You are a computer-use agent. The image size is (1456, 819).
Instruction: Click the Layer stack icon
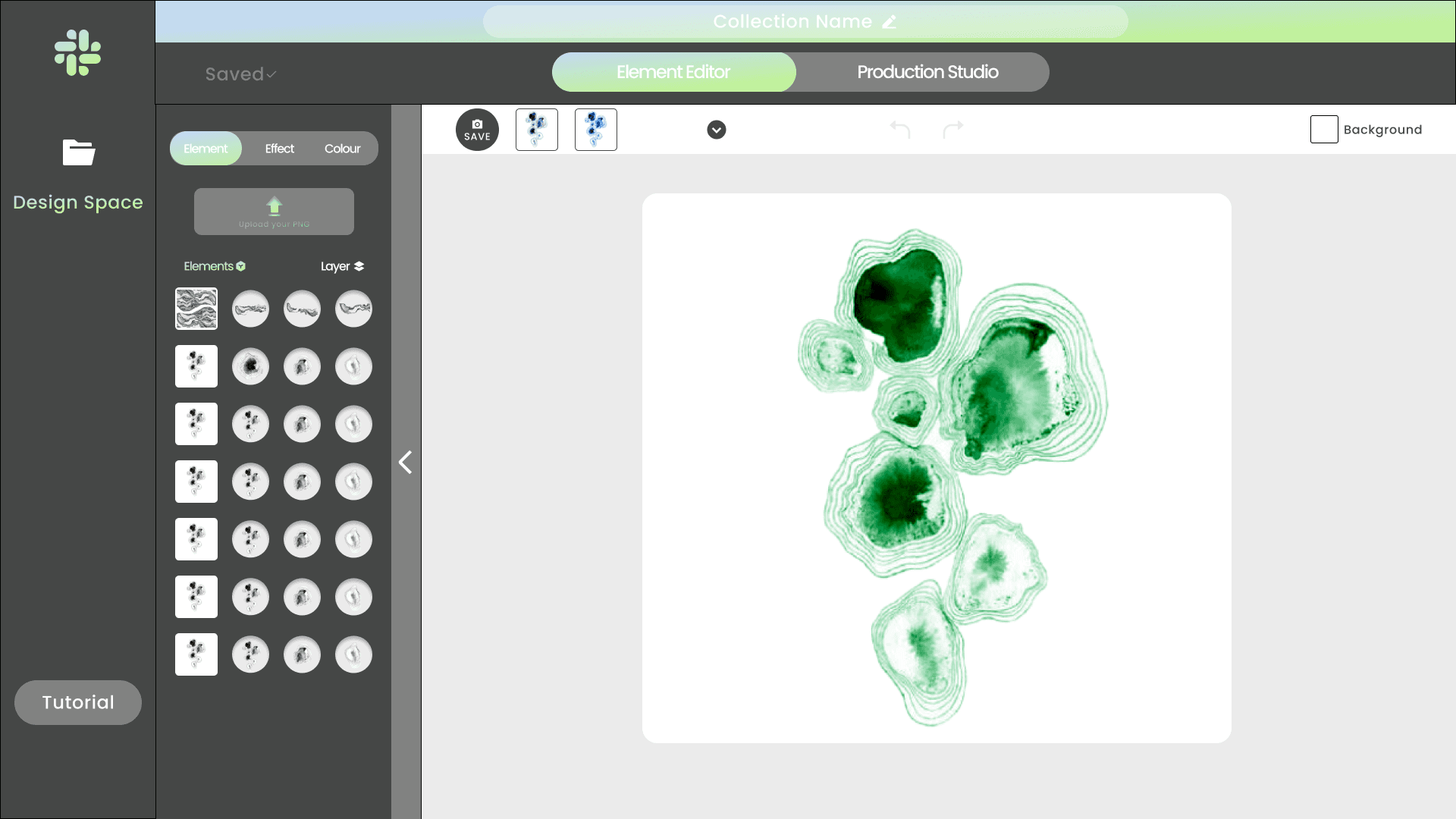pos(359,266)
